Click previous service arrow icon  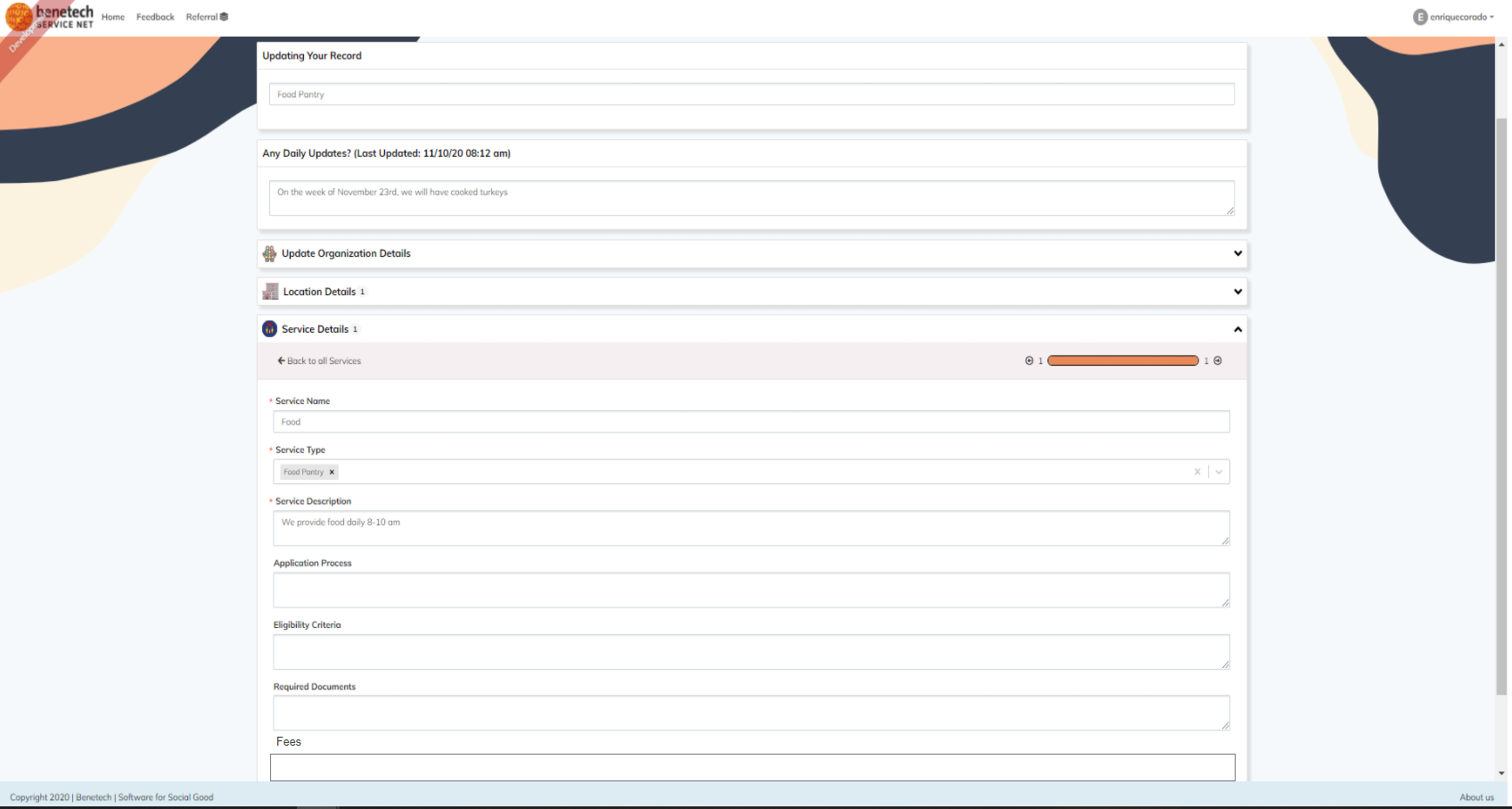click(x=1029, y=361)
